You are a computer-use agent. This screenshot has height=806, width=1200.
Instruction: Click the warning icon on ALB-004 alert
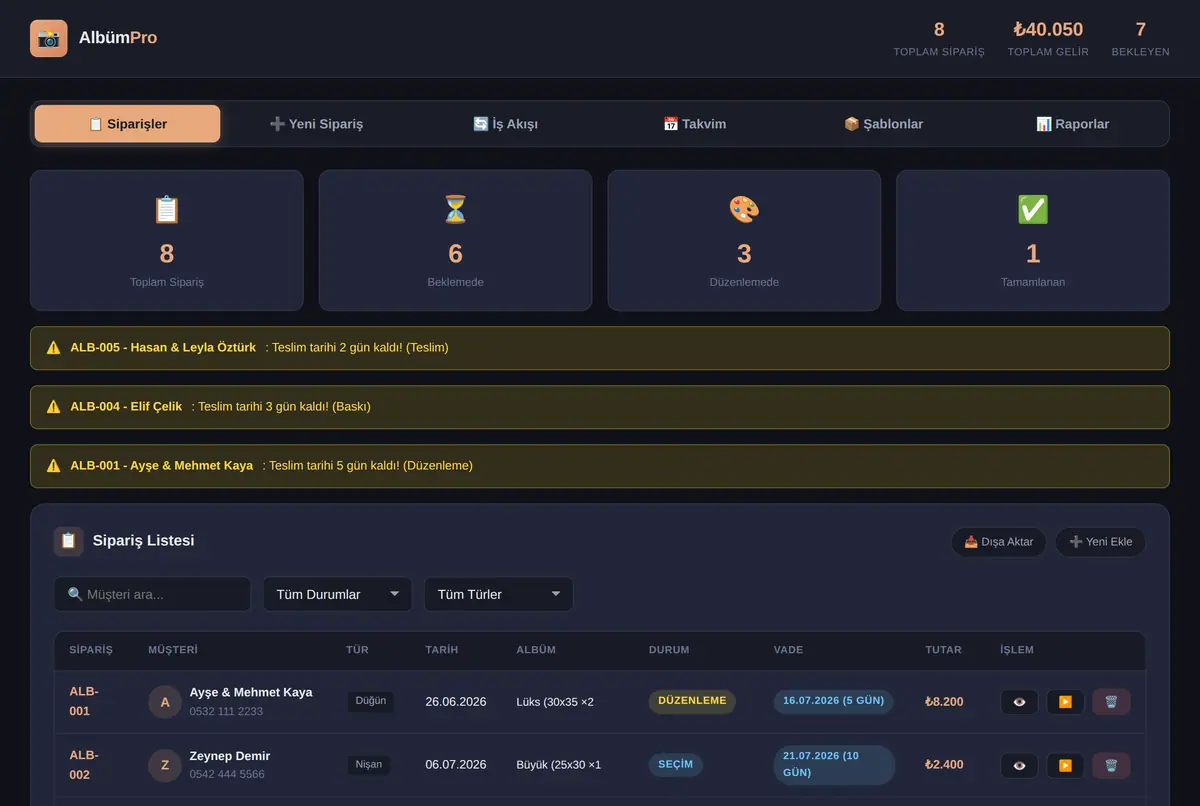(54, 407)
